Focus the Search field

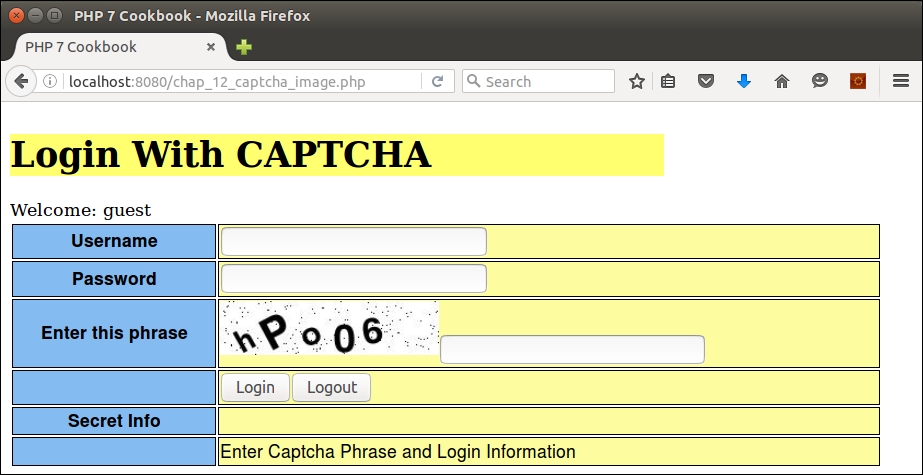point(538,81)
